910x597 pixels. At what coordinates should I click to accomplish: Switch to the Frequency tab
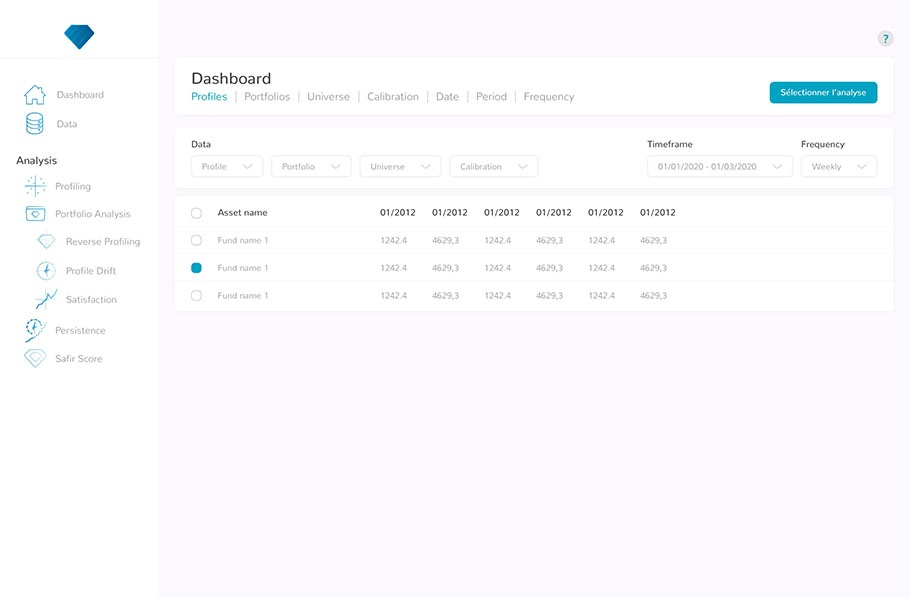[x=549, y=97]
